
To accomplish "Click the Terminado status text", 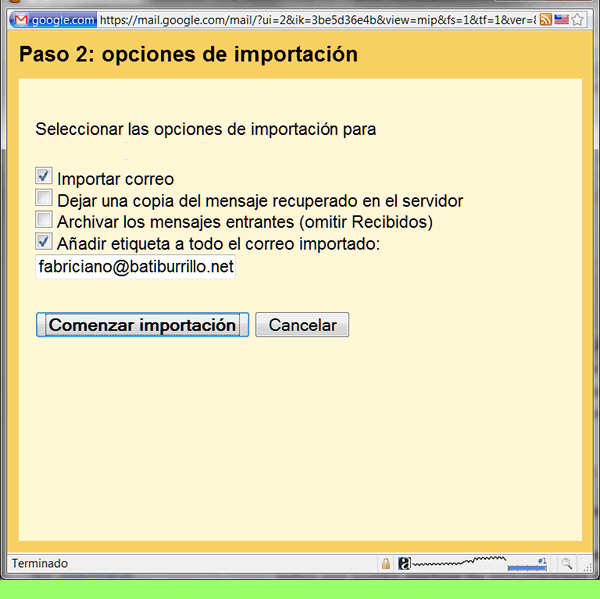I will [40, 563].
